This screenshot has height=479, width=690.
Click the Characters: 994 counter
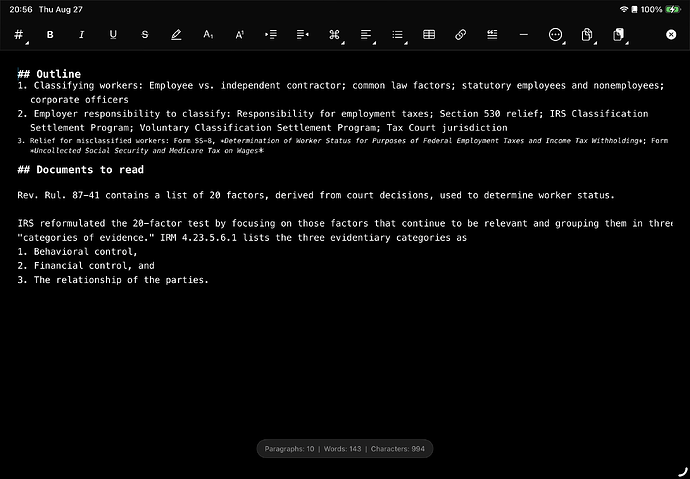tap(398, 449)
